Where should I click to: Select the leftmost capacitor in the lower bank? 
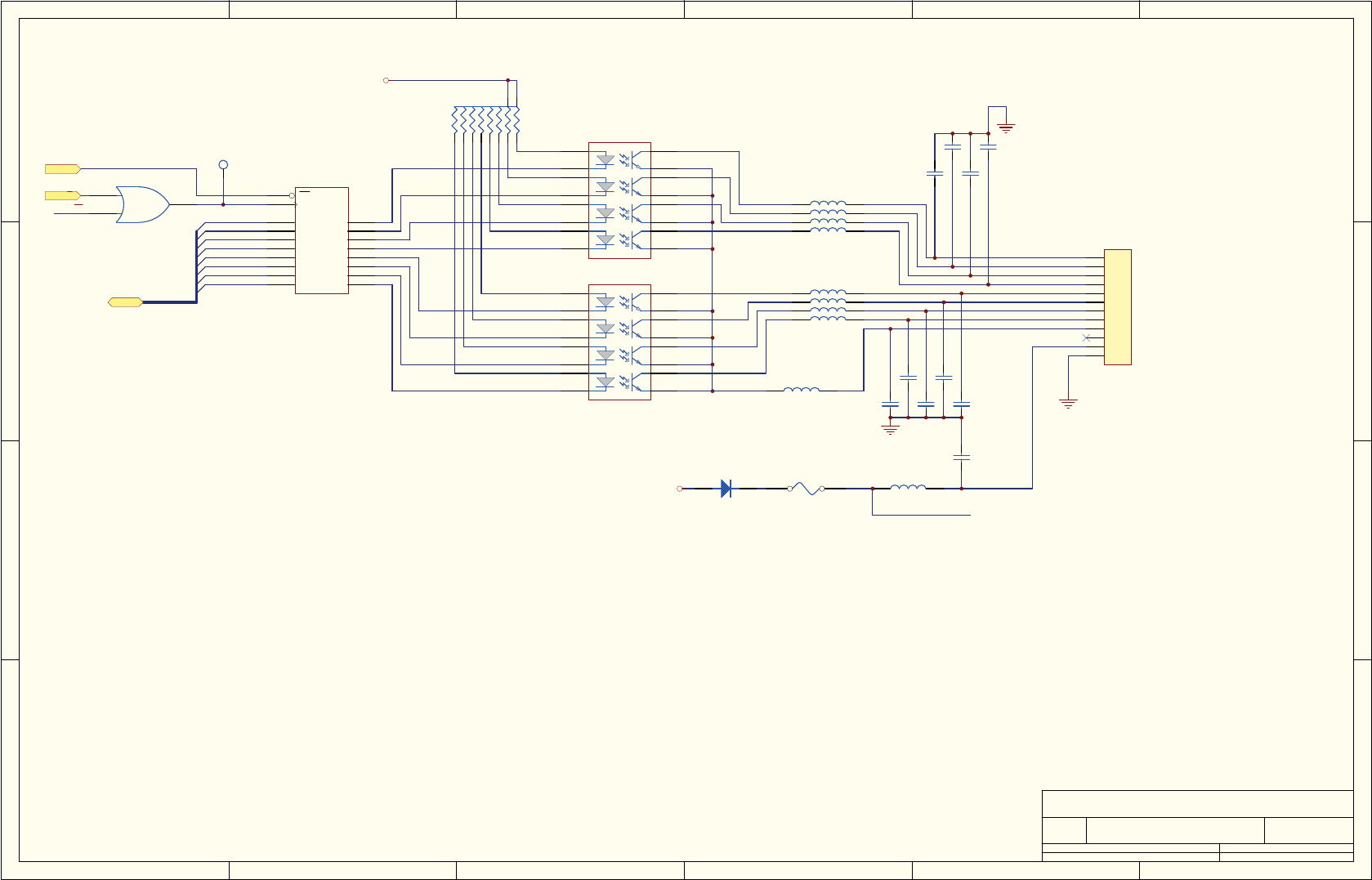890,404
